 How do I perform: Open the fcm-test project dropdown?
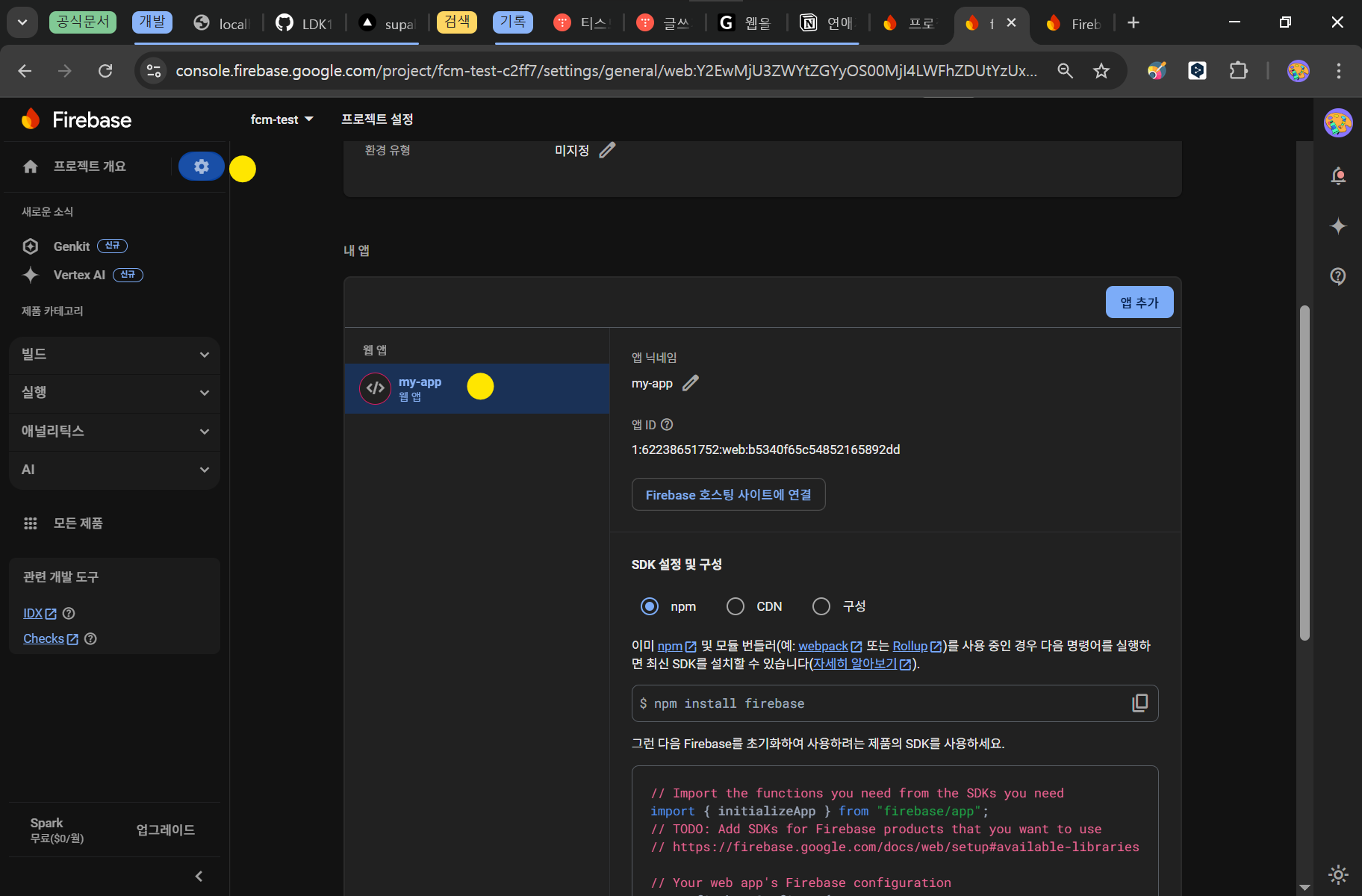282,119
